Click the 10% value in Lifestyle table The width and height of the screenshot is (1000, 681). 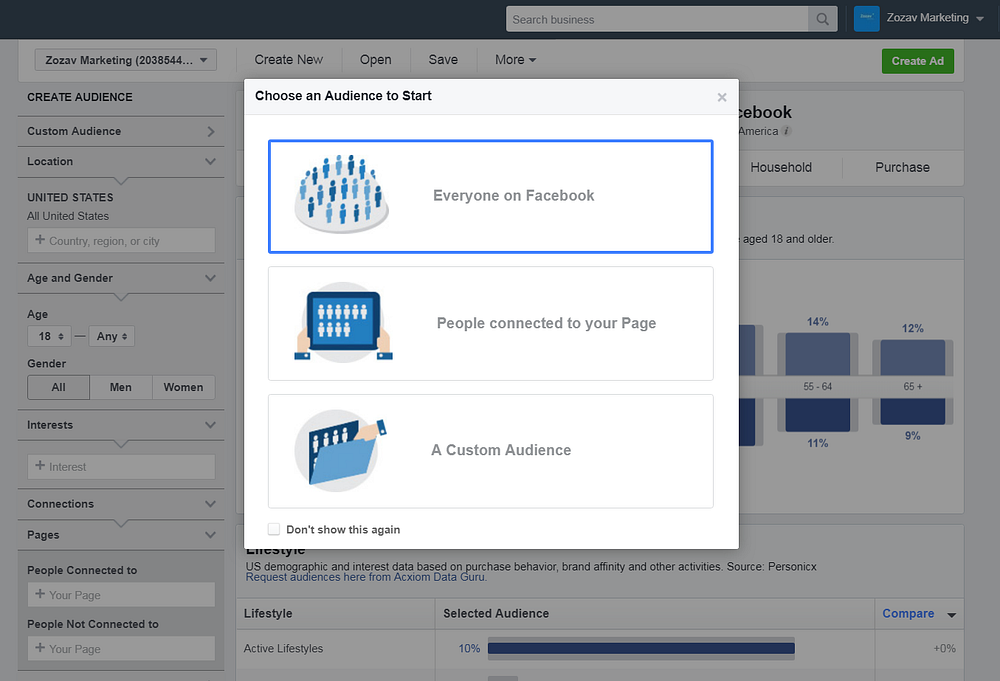(469, 648)
